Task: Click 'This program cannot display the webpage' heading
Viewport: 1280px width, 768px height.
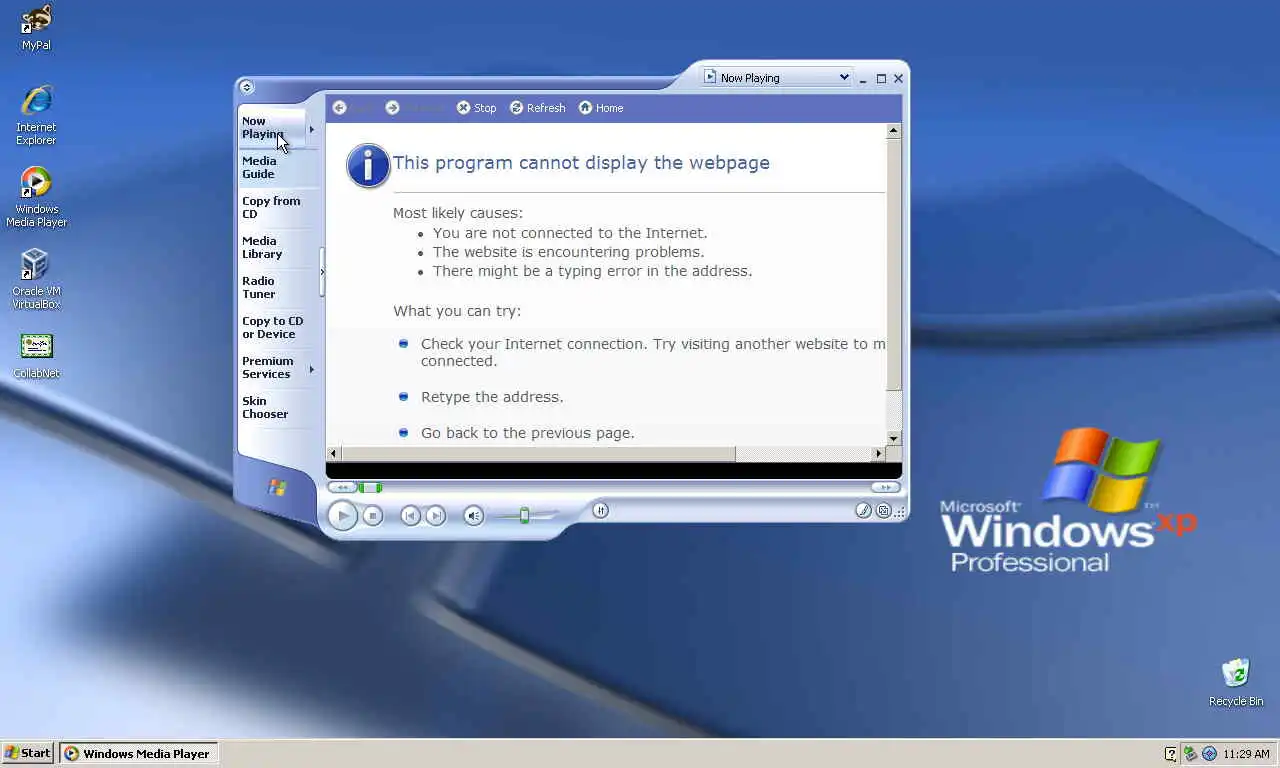Action: (581, 163)
